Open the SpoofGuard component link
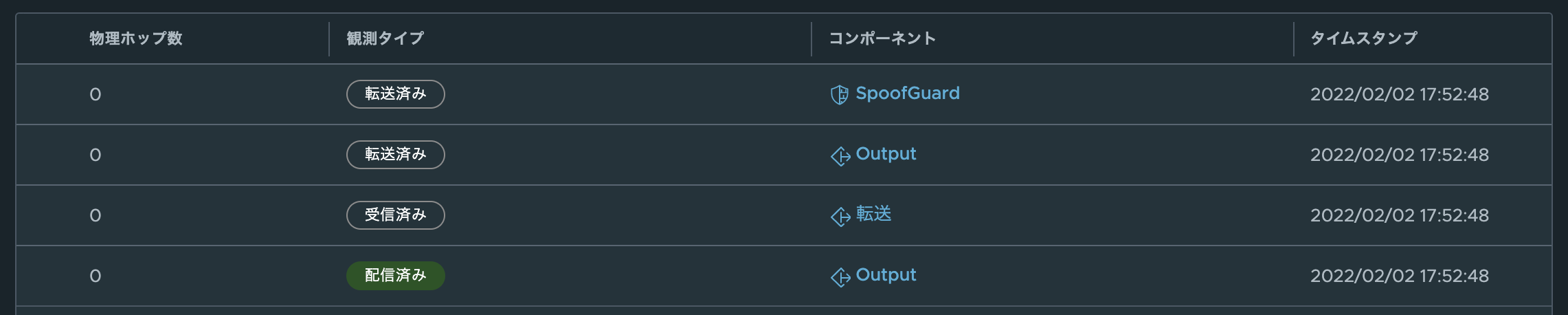This screenshot has height=315, width=1568. 907,94
